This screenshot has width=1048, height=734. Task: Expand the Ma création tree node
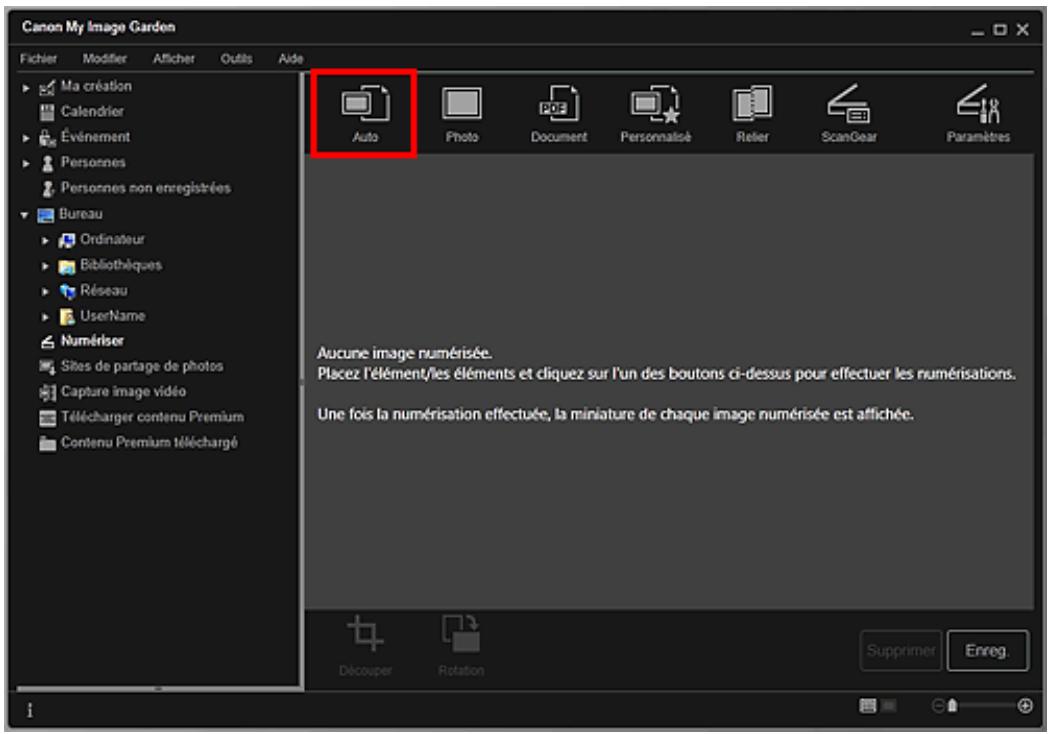point(25,87)
